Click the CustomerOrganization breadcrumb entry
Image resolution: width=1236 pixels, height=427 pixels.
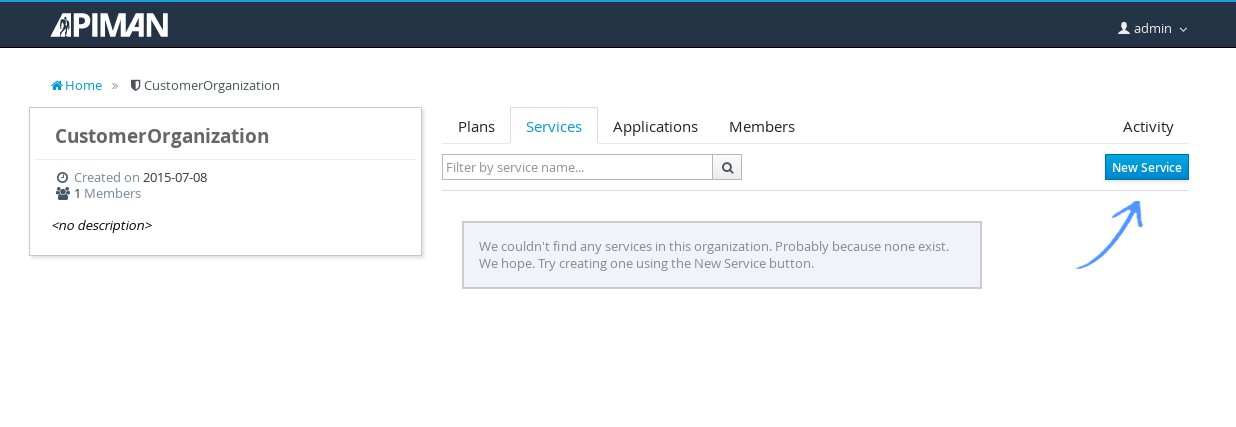point(205,85)
